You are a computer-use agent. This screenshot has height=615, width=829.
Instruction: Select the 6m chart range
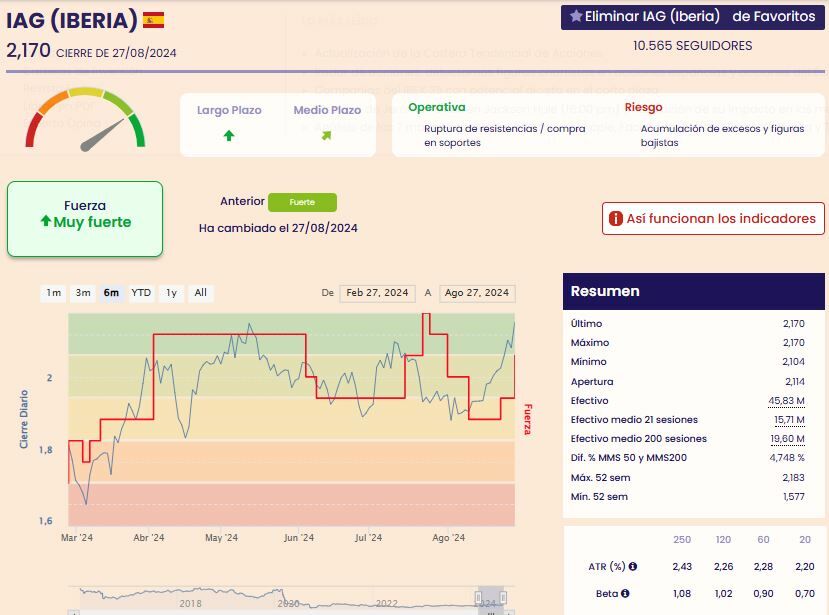[111, 293]
